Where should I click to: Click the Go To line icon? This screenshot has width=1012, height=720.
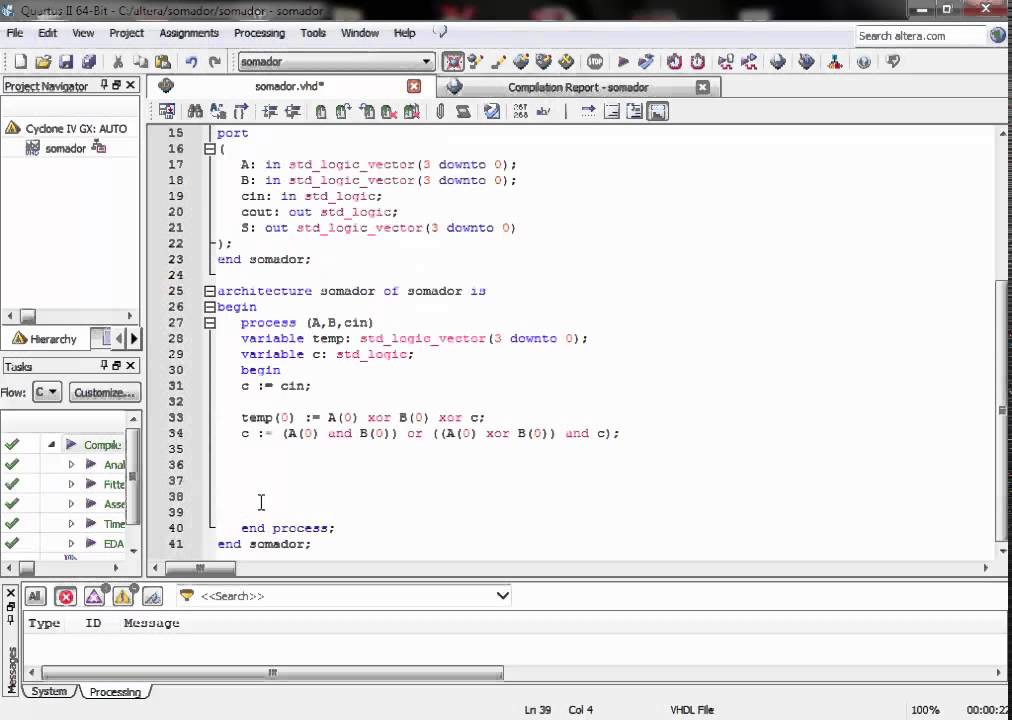point(241,112)
